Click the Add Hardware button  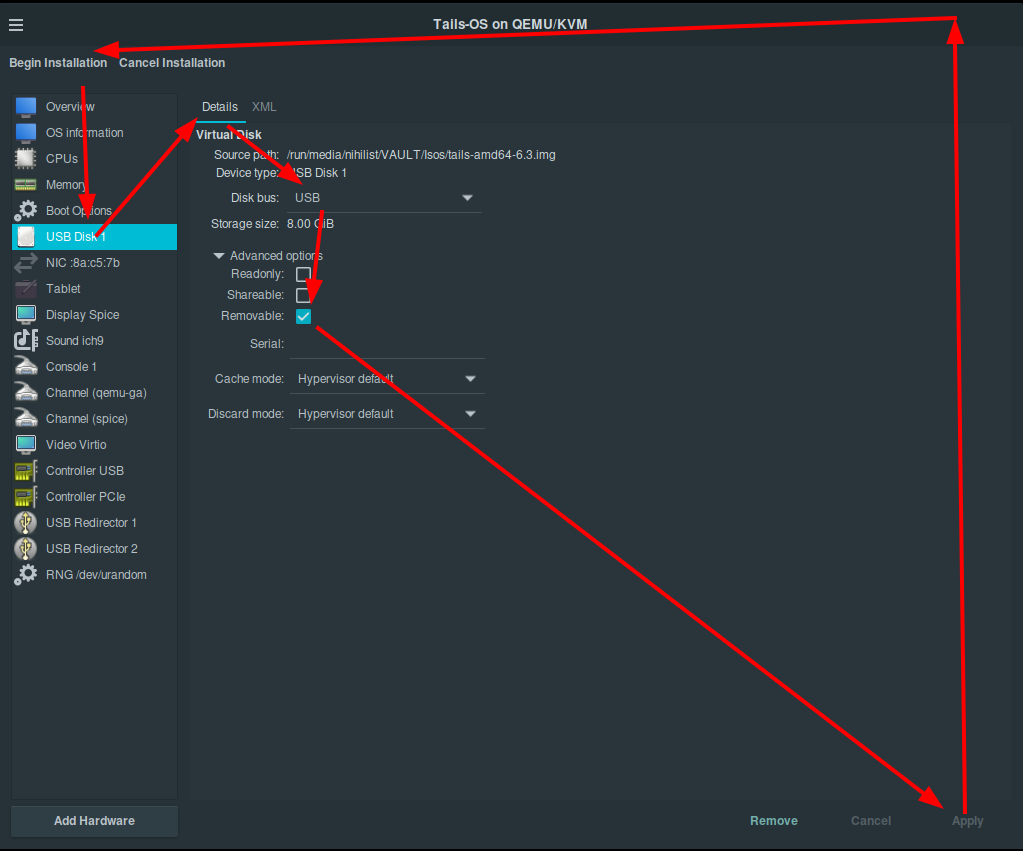95,821
